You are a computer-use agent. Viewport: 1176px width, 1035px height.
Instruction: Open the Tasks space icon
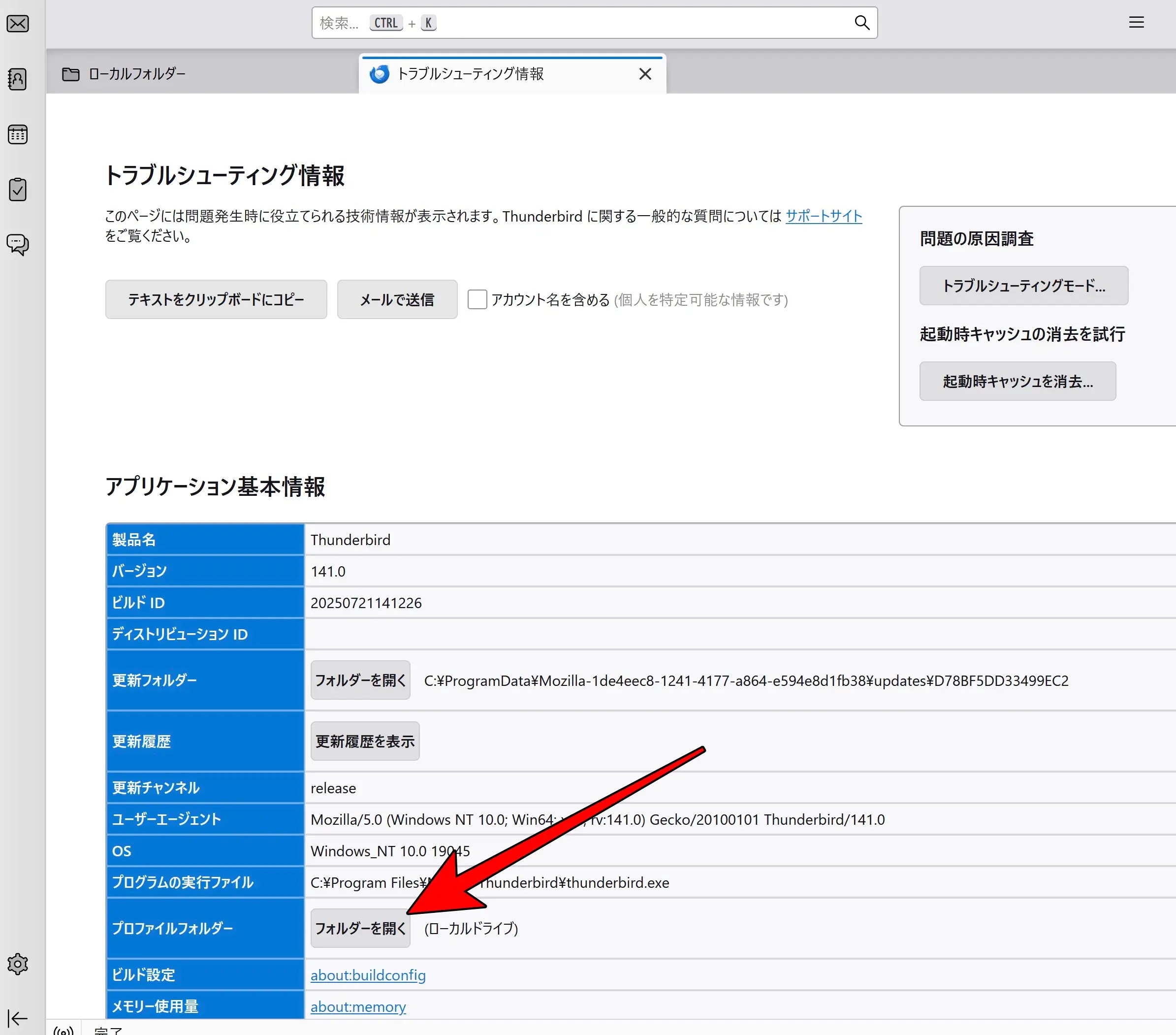pos(18,190)
